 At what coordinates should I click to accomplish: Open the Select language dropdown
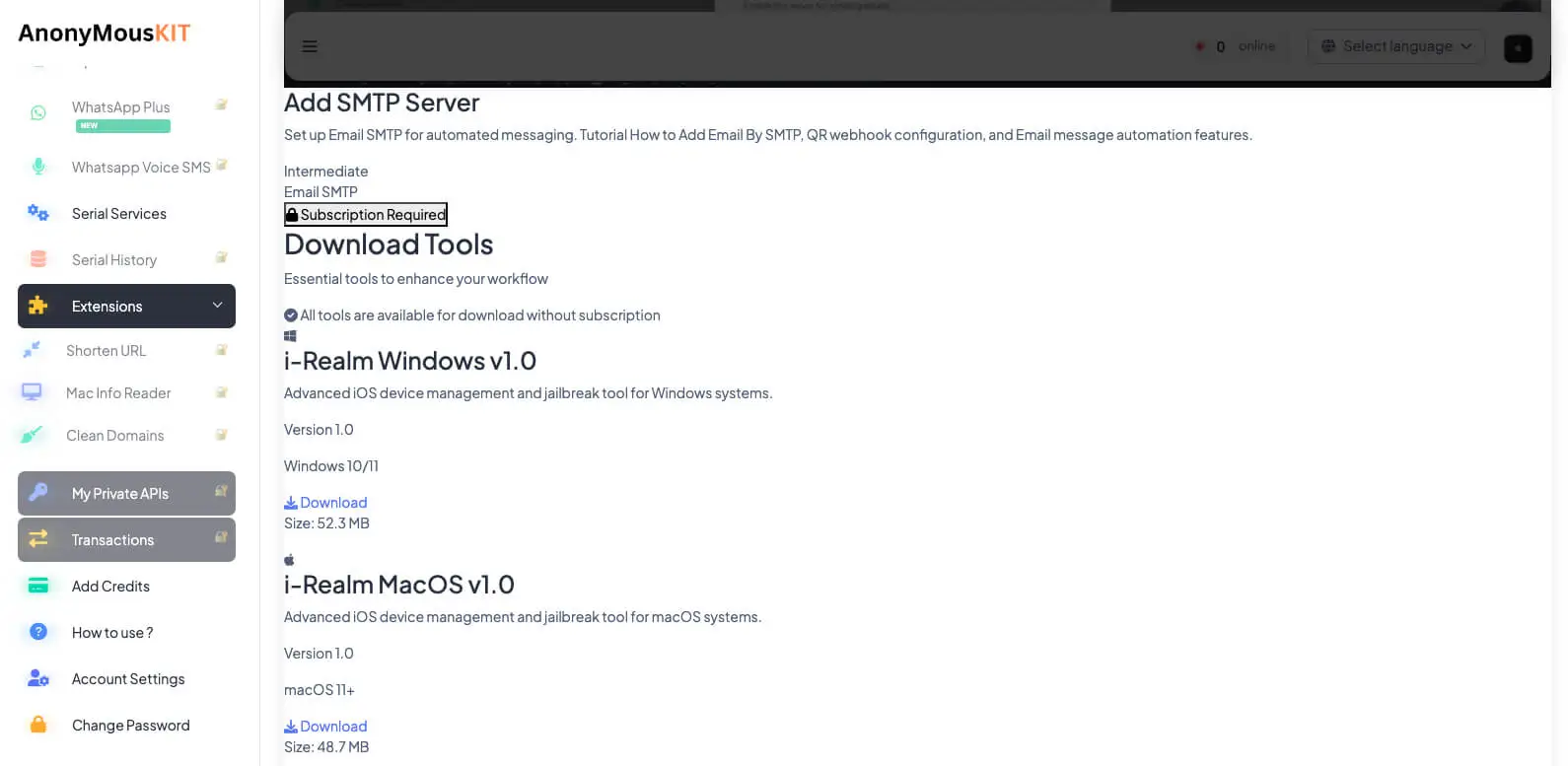tap(1396, 46)
